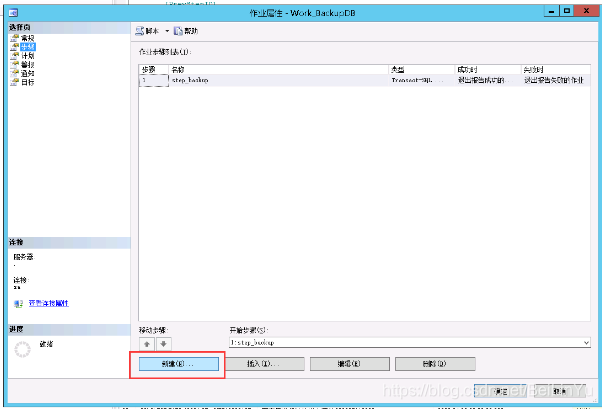
Task: Click the 步骤 column header
Action: click(154, 70)
